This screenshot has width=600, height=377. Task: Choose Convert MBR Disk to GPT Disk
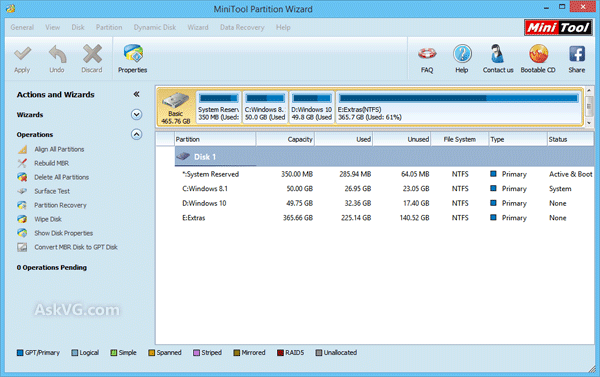pos(76,247)
